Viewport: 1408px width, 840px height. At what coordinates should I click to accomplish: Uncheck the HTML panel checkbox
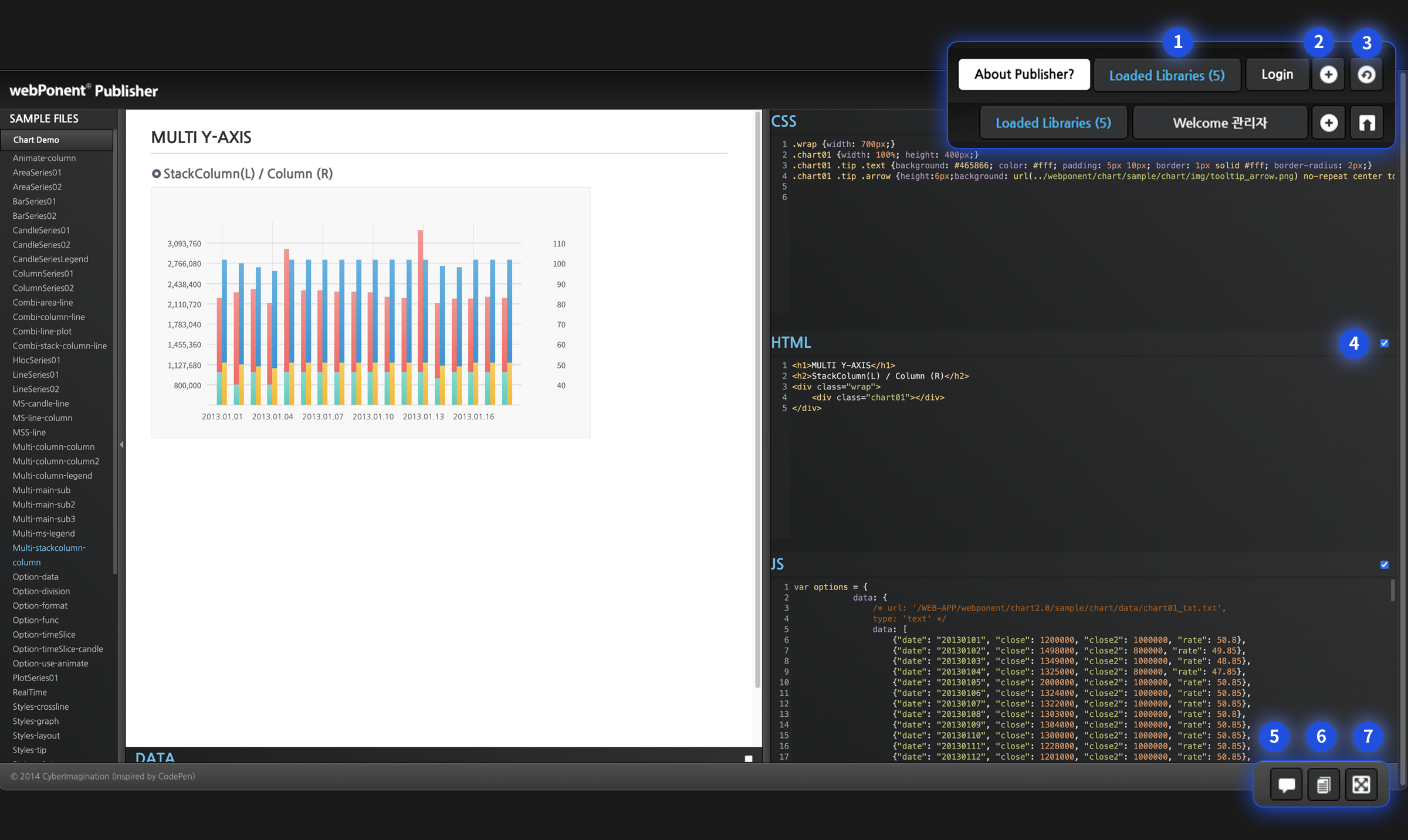(x=1385, y=343)
